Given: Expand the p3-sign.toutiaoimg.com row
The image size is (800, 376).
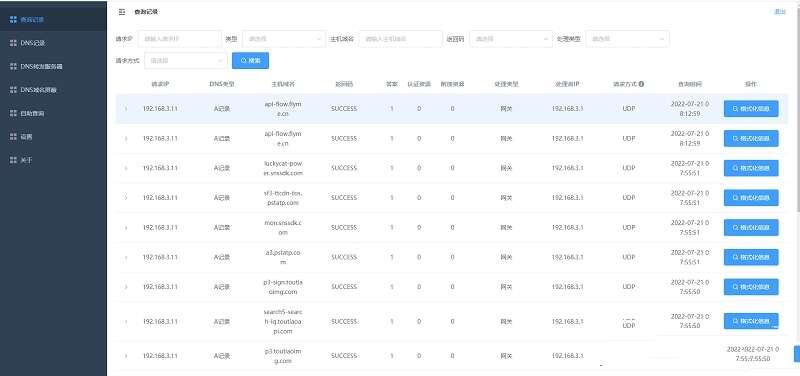Looking at the screenshot, I should coord(126,287).
